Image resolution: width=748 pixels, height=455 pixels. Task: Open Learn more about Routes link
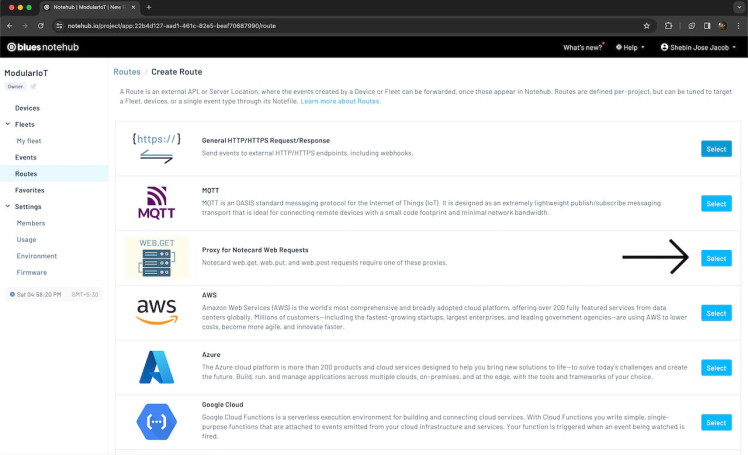pyautogui.click(x=341, y=101)
